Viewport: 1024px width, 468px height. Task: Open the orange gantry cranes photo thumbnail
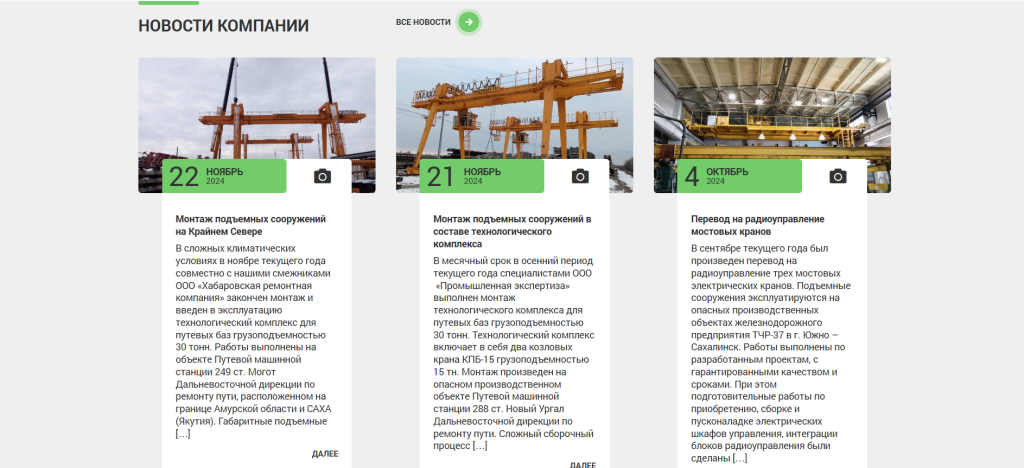[x=514, y=107]
